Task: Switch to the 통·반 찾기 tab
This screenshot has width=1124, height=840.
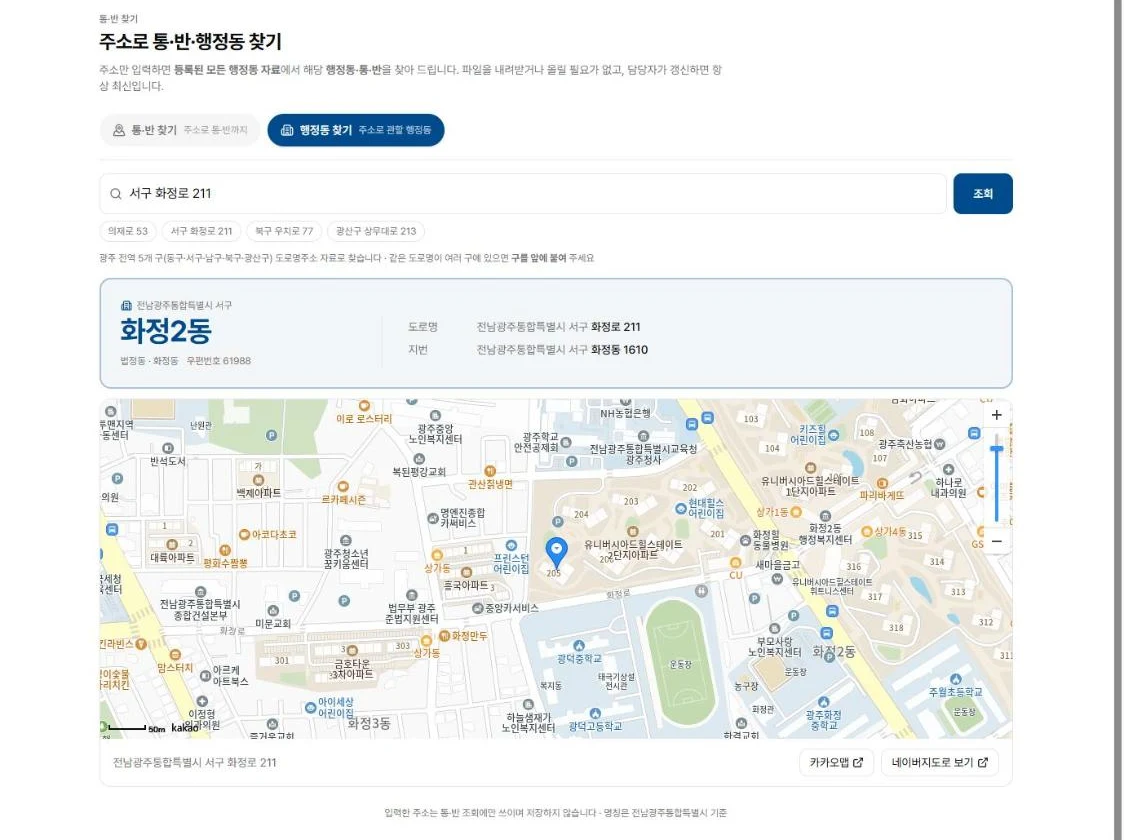Action: click(180, 130)
